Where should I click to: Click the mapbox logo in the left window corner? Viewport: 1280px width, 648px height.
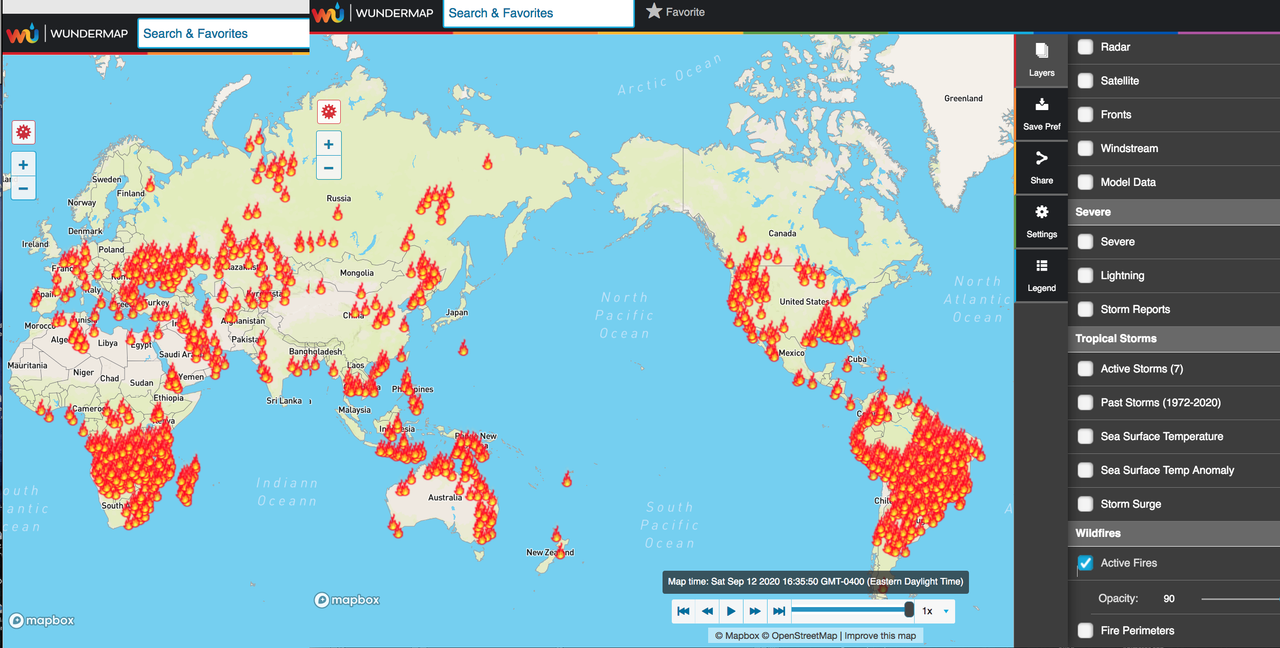pyautogui.click(x=42, y=620)
